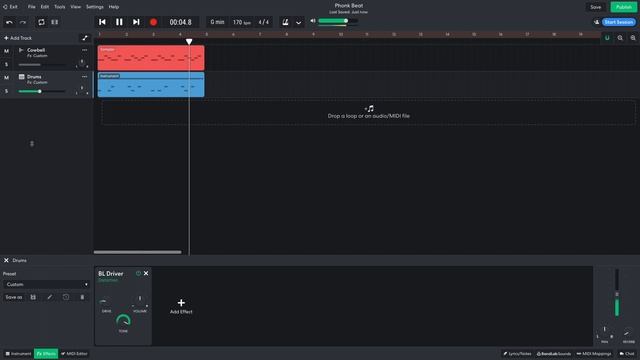The width and height of the screenshot is (640, 360).
Task: Open the View menu
Action: point(76,7)
